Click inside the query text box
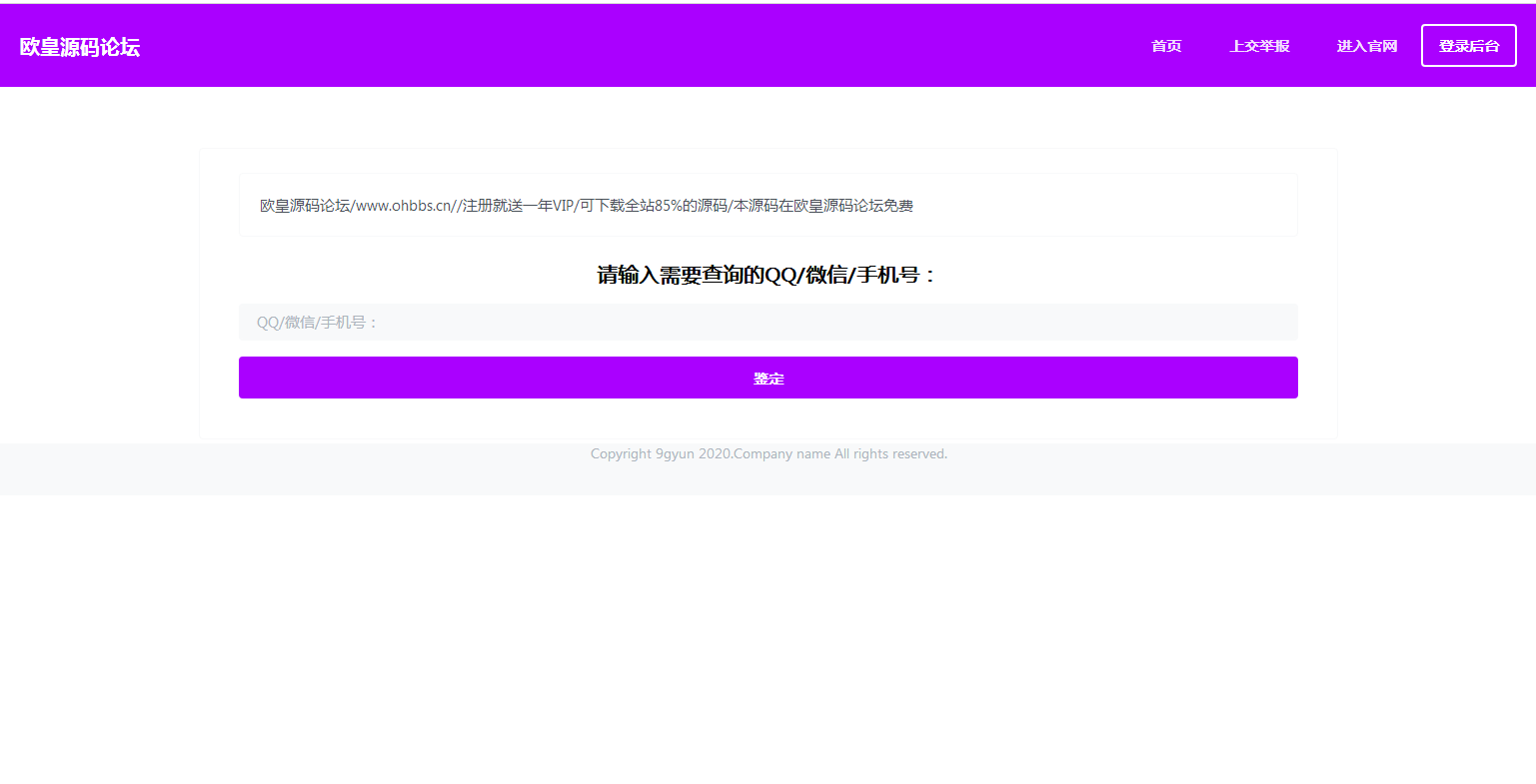Screen dimensions: 1536x784 pyautogui.click(x=768, y=322)
